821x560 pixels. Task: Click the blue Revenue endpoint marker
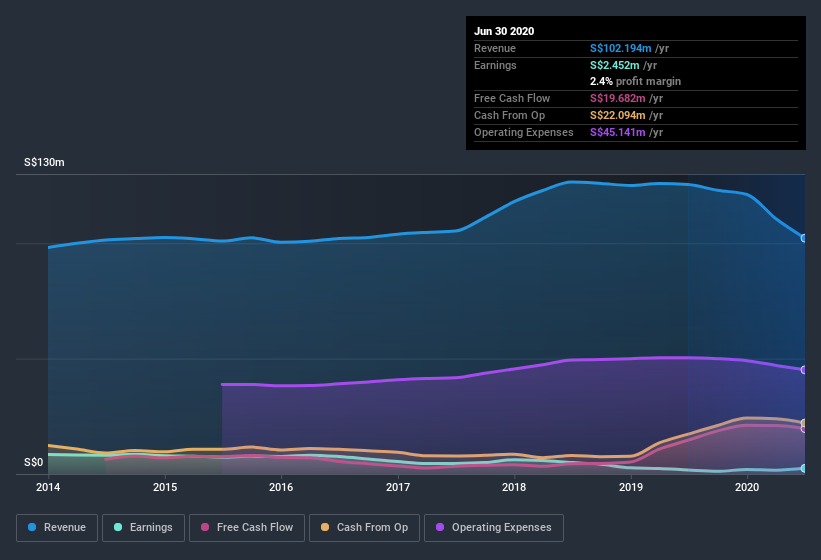coord(804,238)
